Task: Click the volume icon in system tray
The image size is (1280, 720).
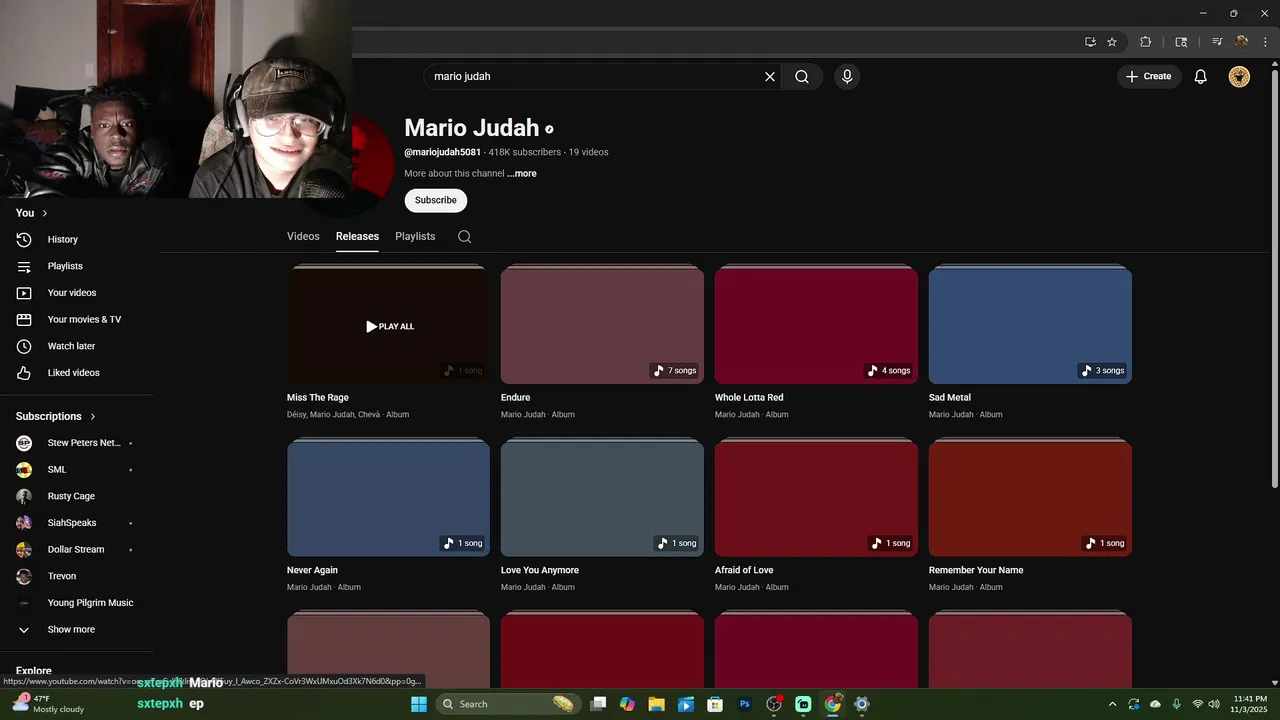Action: [x=1214, y=704]
